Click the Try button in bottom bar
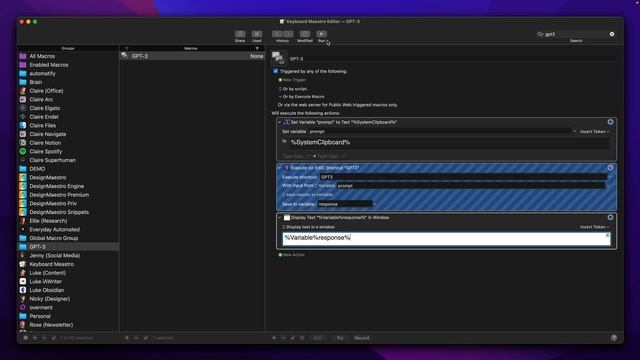This screenshot has height=360, width=640. (340, 338)
